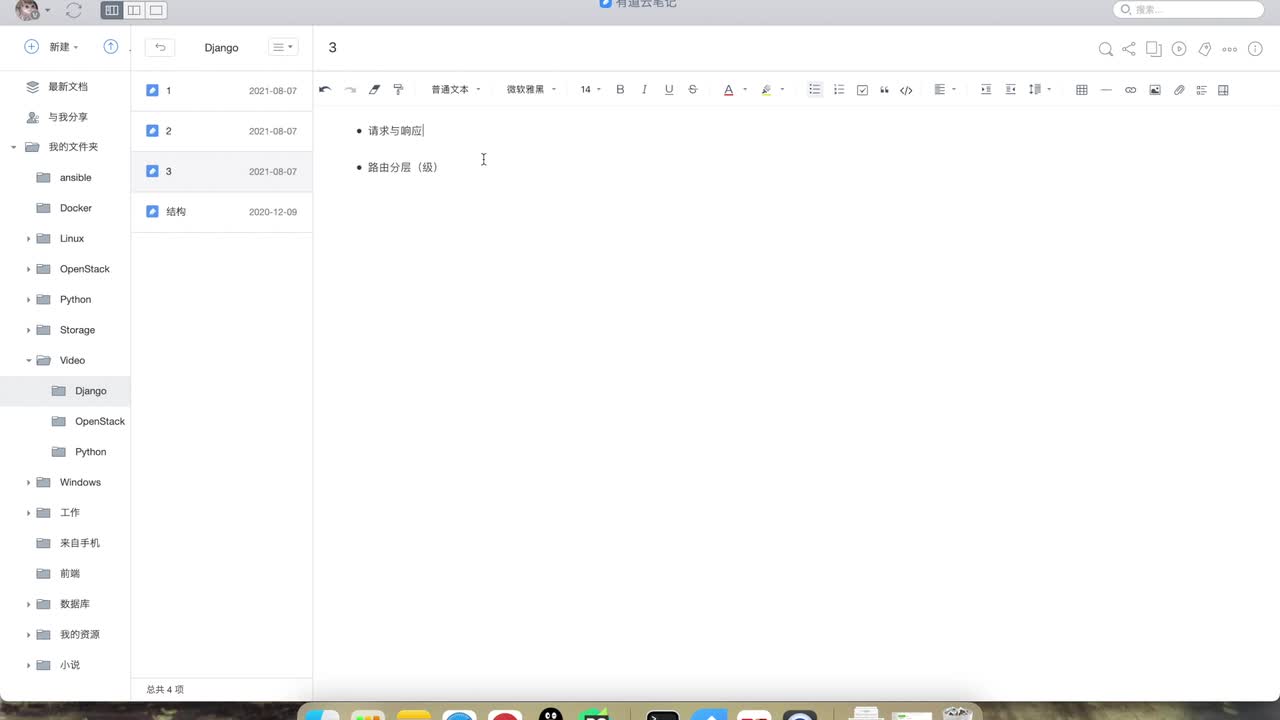Viewport: 1280px width, 720px height.
Task: Insert a code block
Action: point(906,90)
